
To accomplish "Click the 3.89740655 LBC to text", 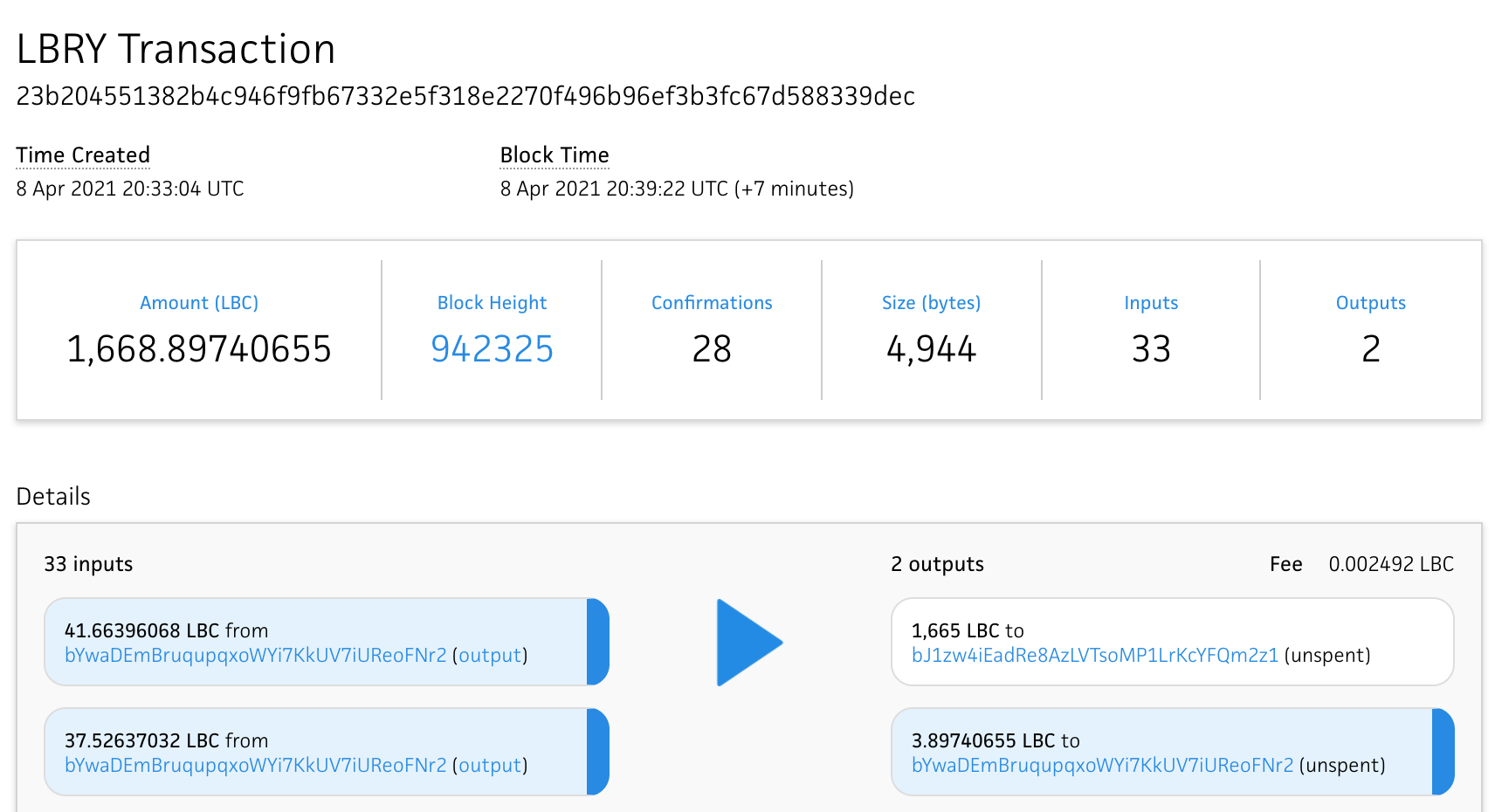I will tap(996, 740).
